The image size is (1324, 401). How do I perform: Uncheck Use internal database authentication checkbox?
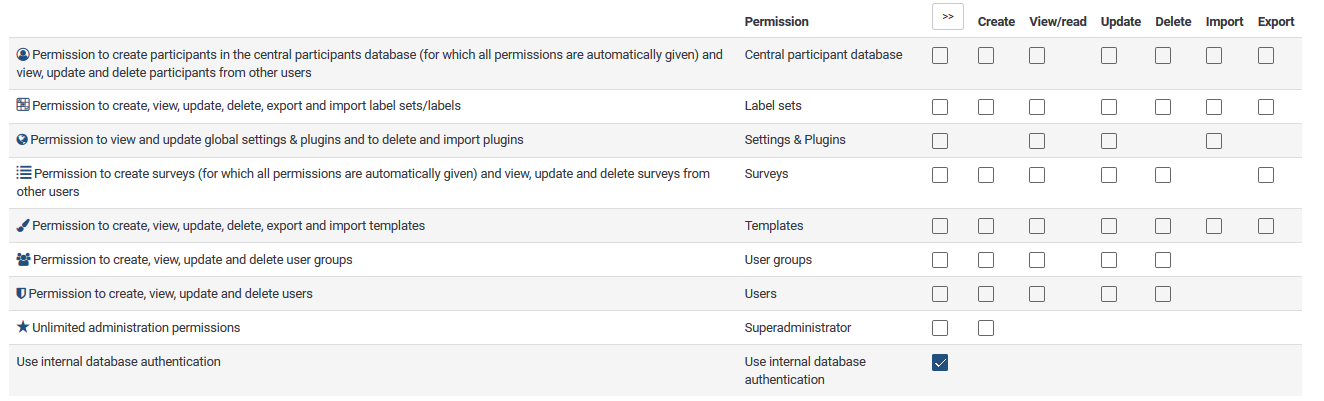click(x=940, y=363)
